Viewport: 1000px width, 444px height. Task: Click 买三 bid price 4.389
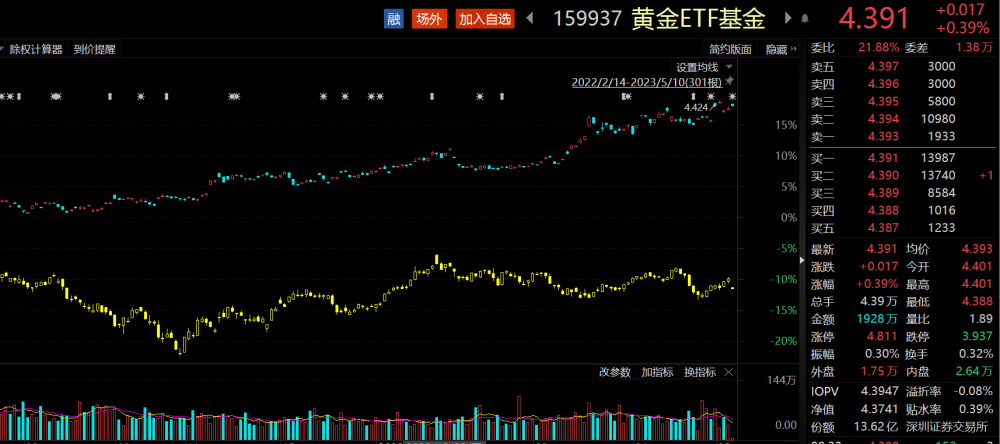click(x=883, y=193)
